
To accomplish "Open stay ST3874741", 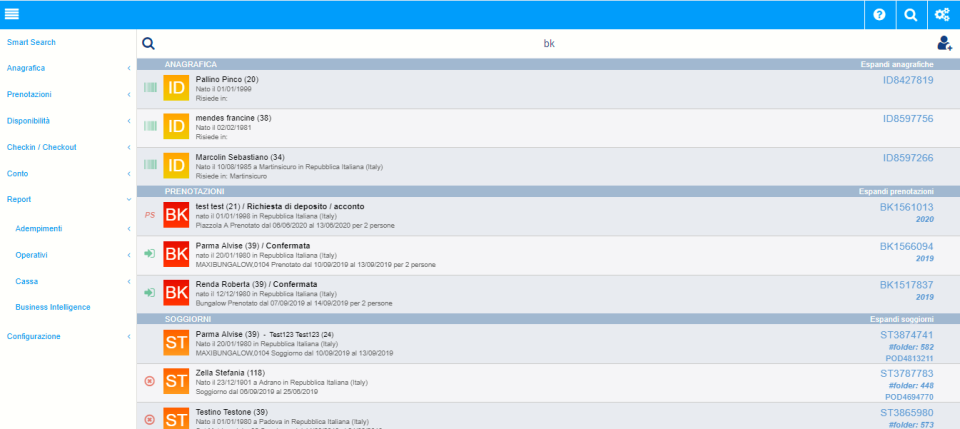I will click(x=907, y=335).
